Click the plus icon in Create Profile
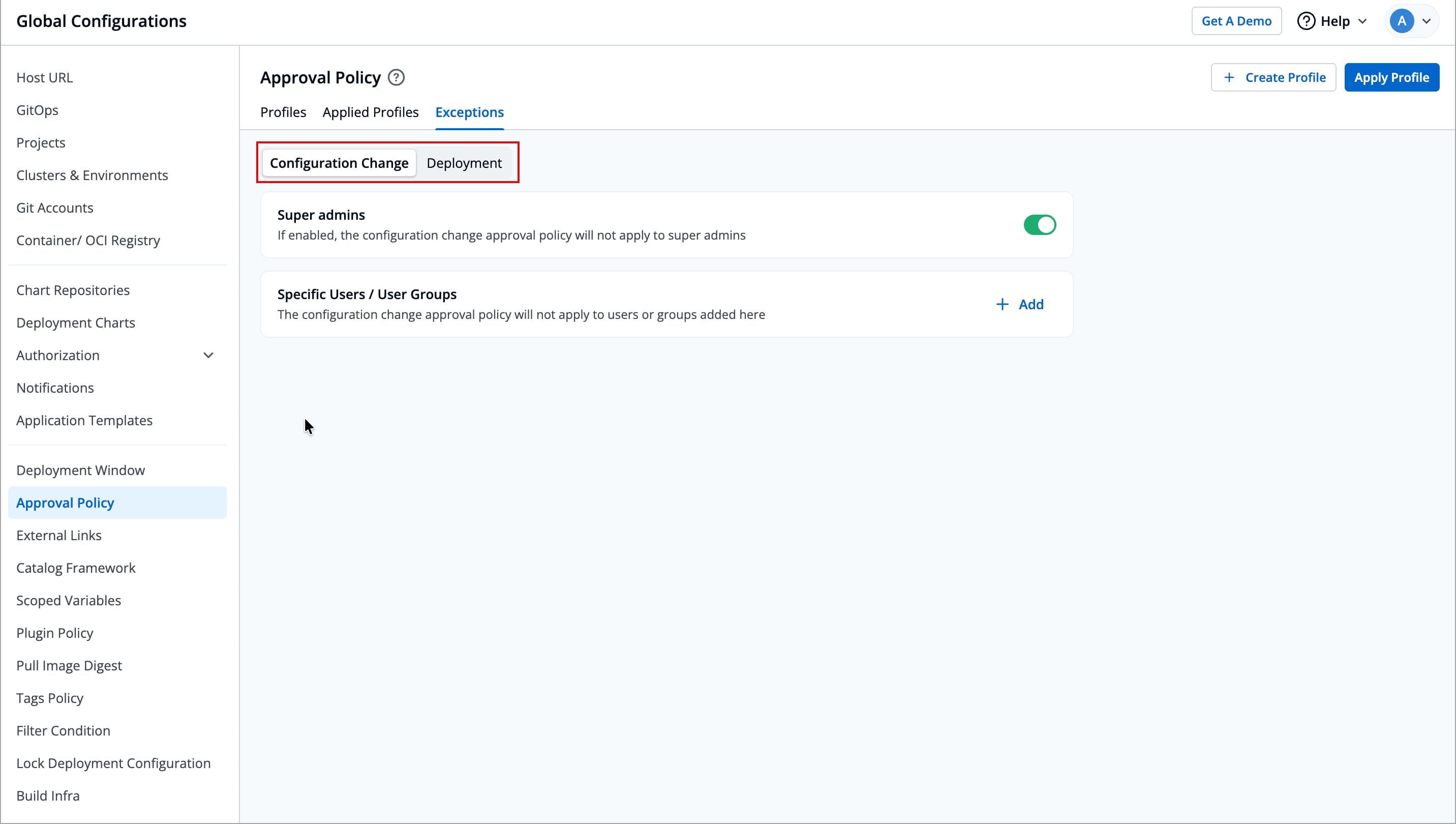 [1229, 77]
